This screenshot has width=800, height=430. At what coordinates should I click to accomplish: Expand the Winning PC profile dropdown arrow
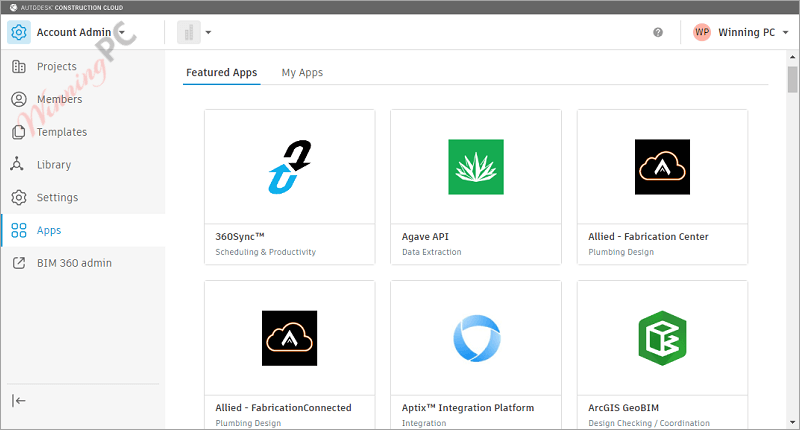point(786,32)
